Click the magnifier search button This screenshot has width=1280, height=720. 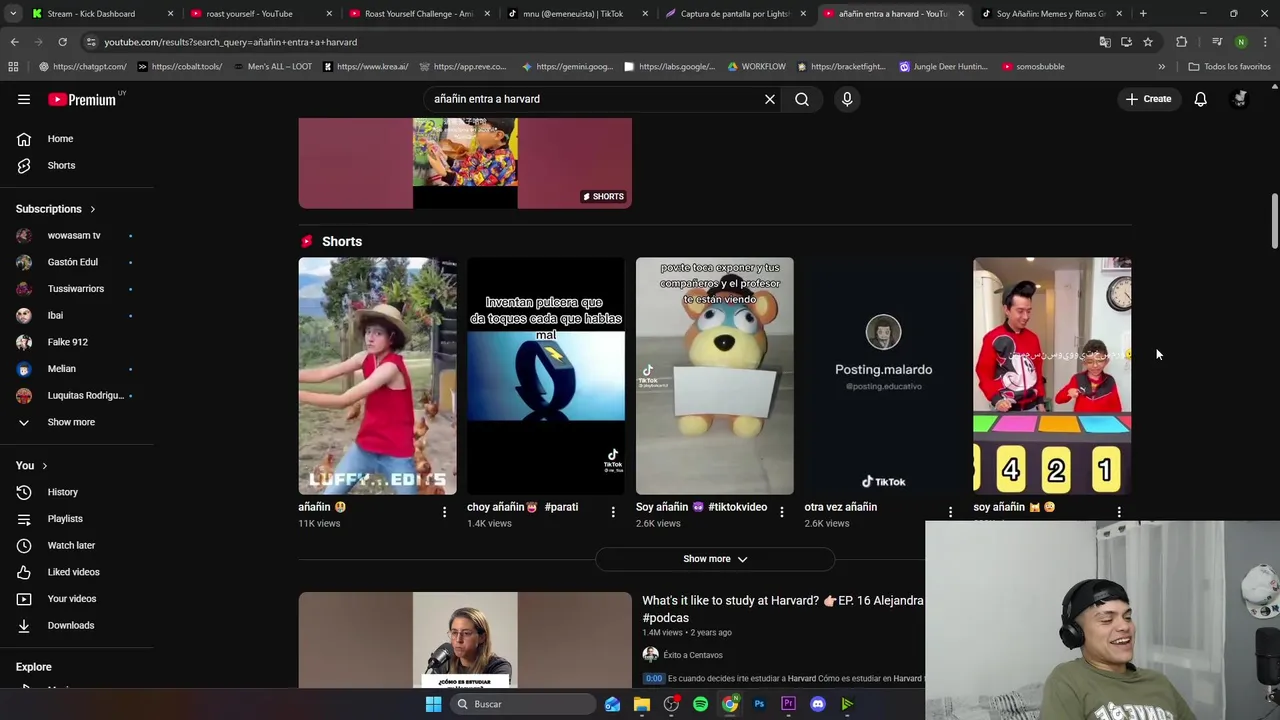tap(802, 99)
